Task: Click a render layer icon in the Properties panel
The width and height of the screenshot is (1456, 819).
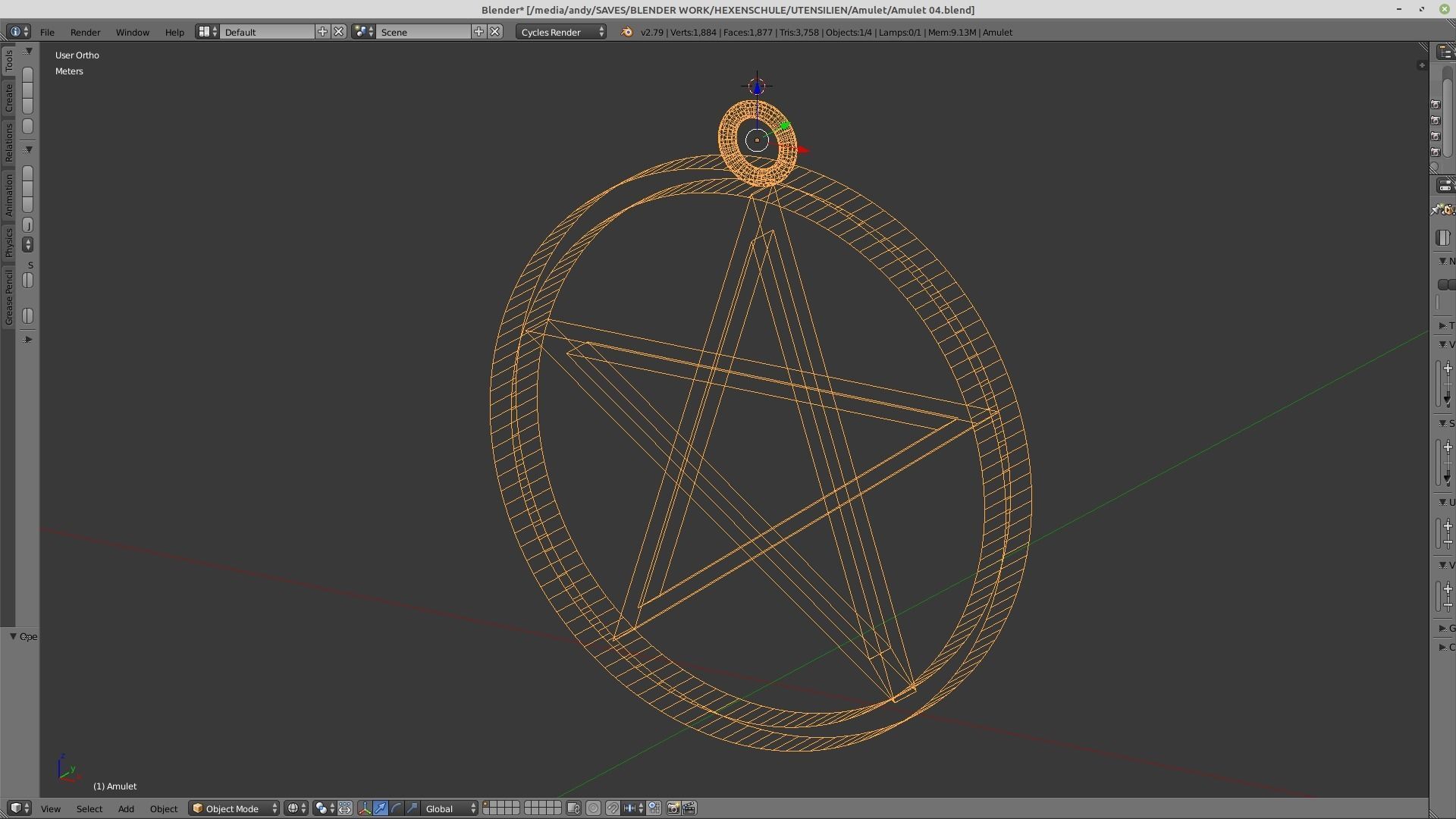Action: point(1437,121)
